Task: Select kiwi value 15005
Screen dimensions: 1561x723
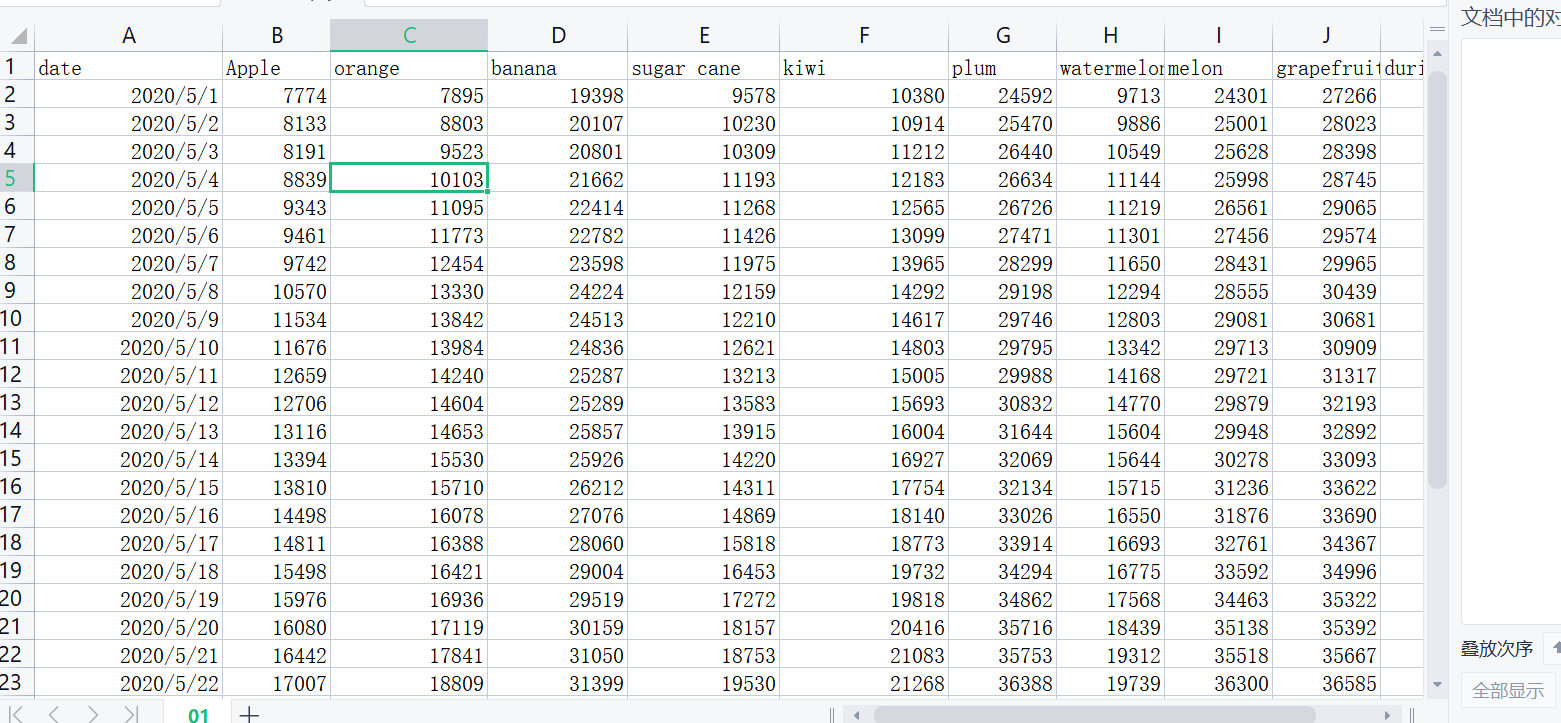Action: tap(864, 375)
